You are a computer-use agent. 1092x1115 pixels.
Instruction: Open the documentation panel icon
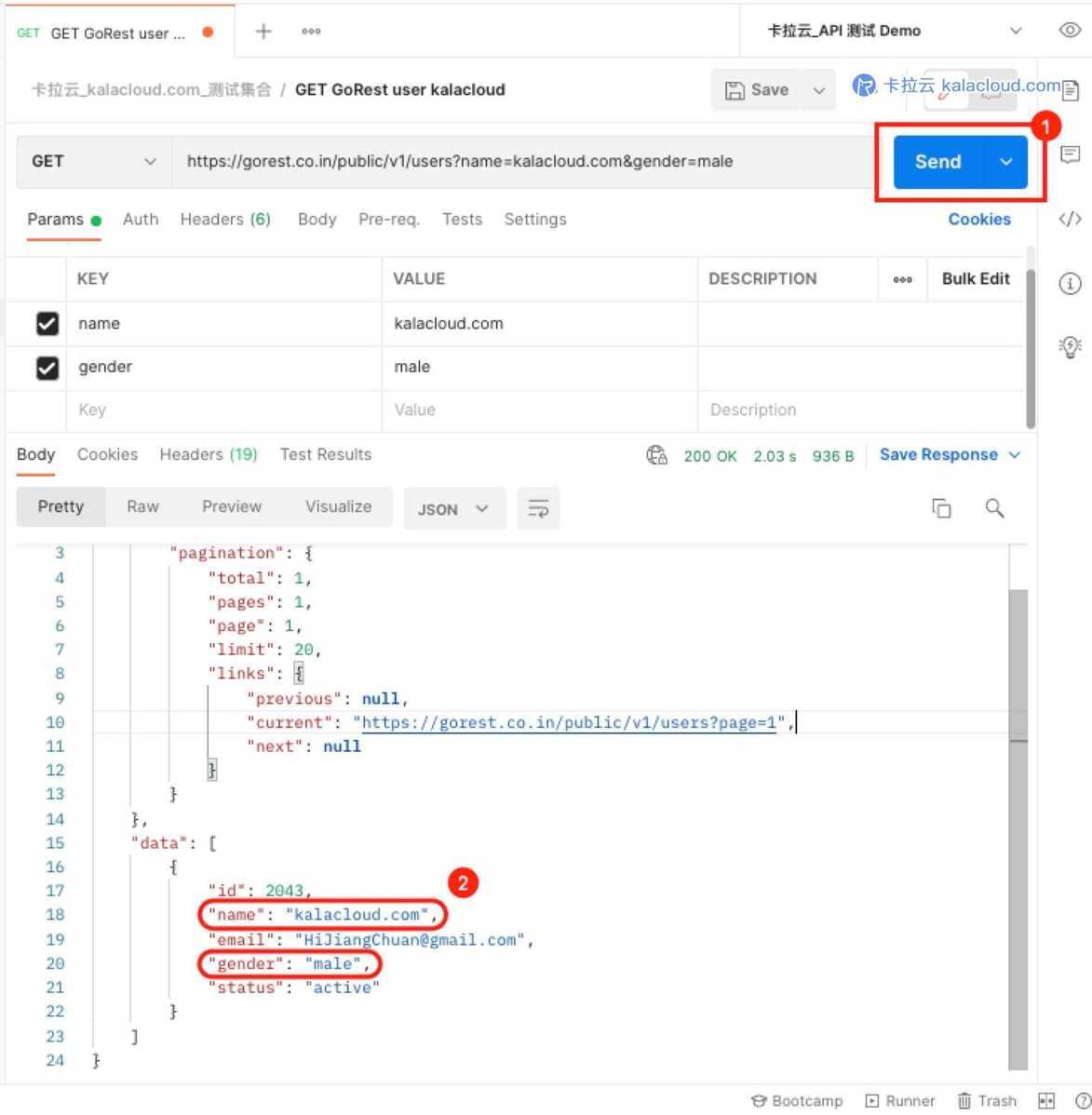tap(1070, 90)
